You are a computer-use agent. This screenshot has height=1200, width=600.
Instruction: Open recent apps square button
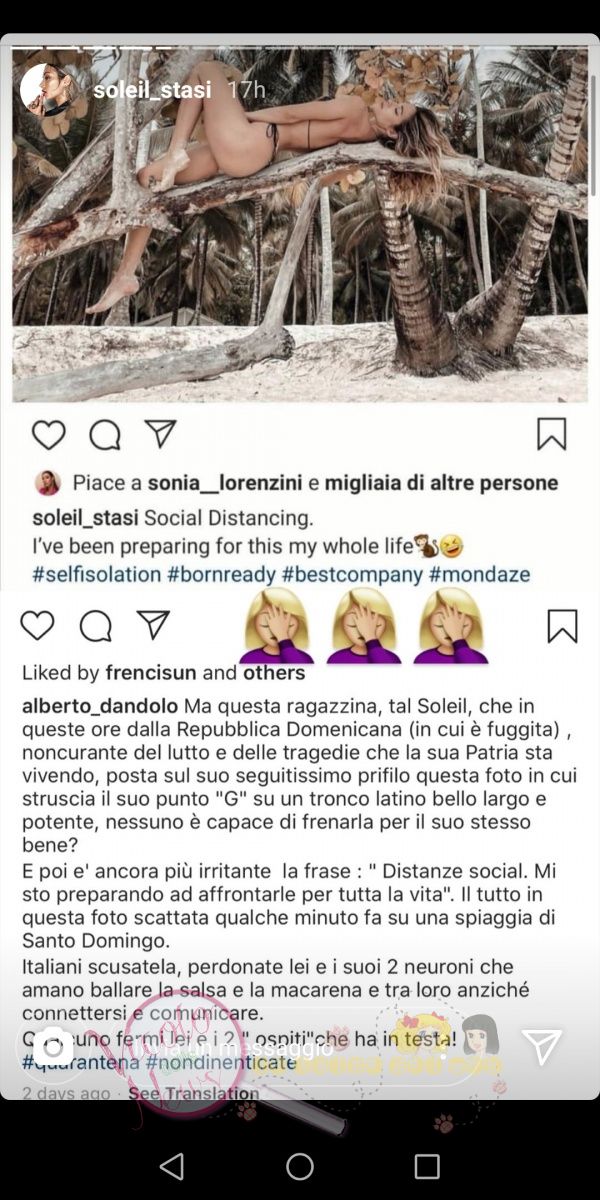pyautogui.click(x=427, y=1166)
